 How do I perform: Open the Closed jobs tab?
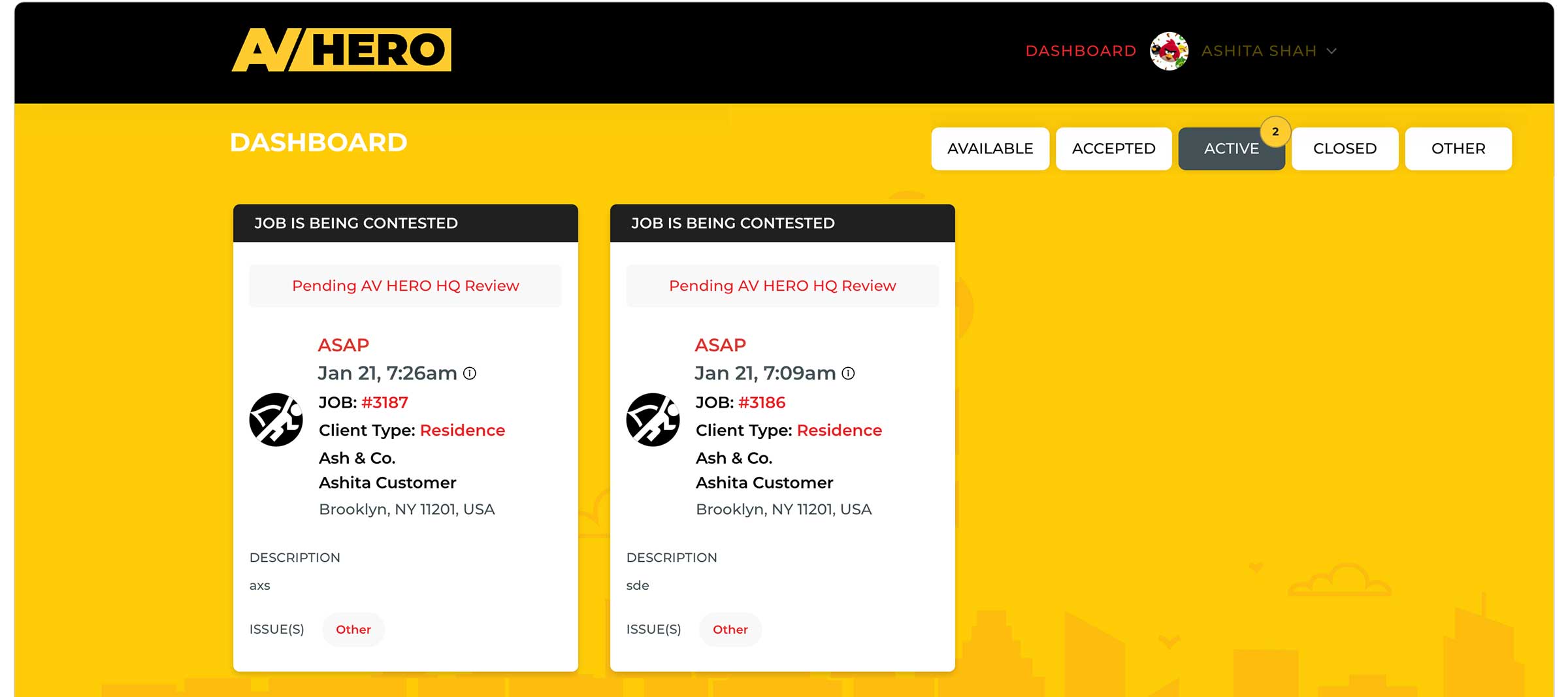1345,149
